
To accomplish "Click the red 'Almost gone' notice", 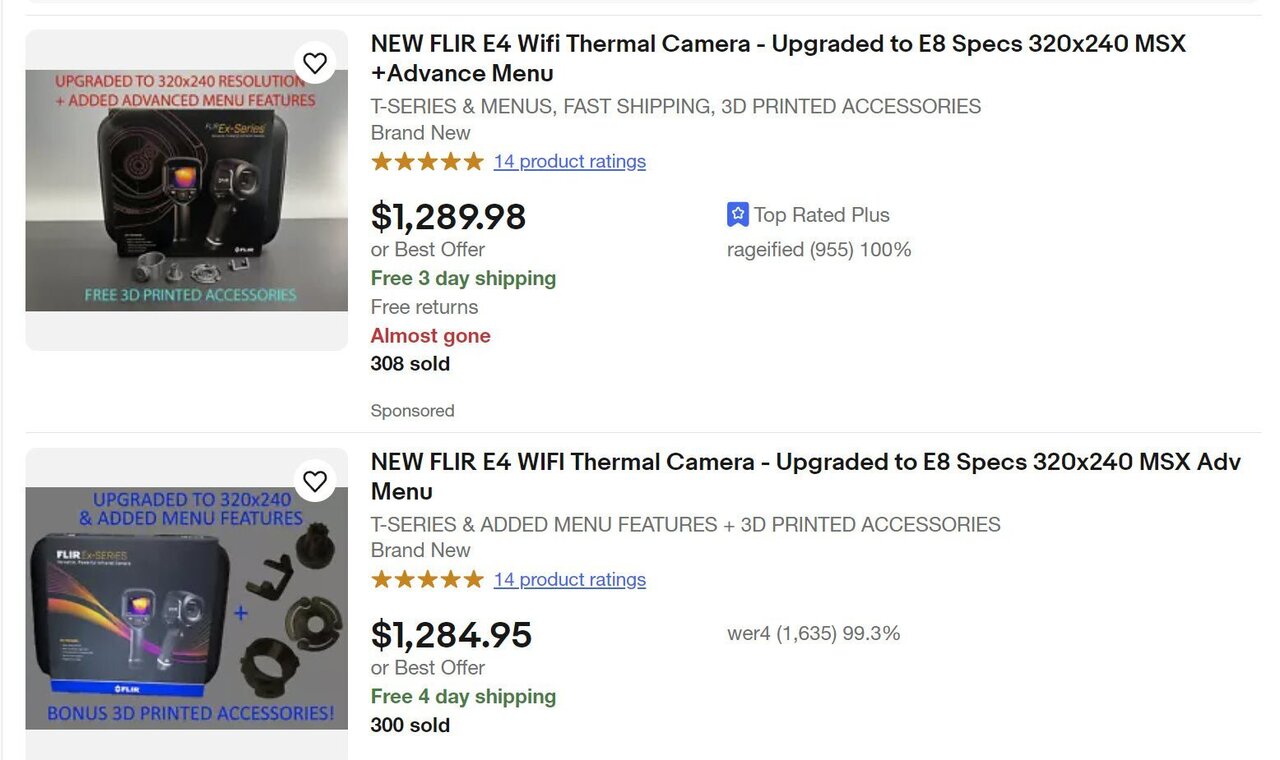I will point(430,336).
